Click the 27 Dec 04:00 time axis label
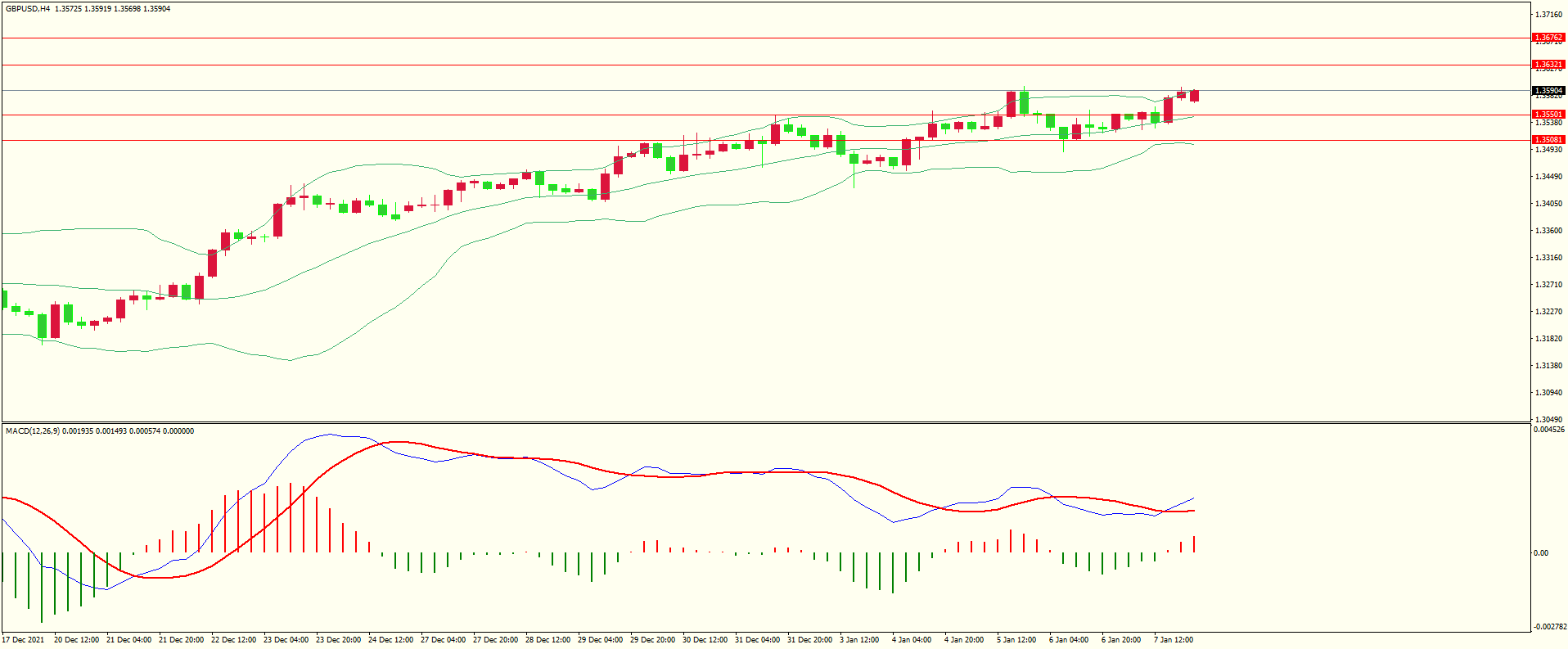This screenshot has height=649, width=1568. pos(443,640)
